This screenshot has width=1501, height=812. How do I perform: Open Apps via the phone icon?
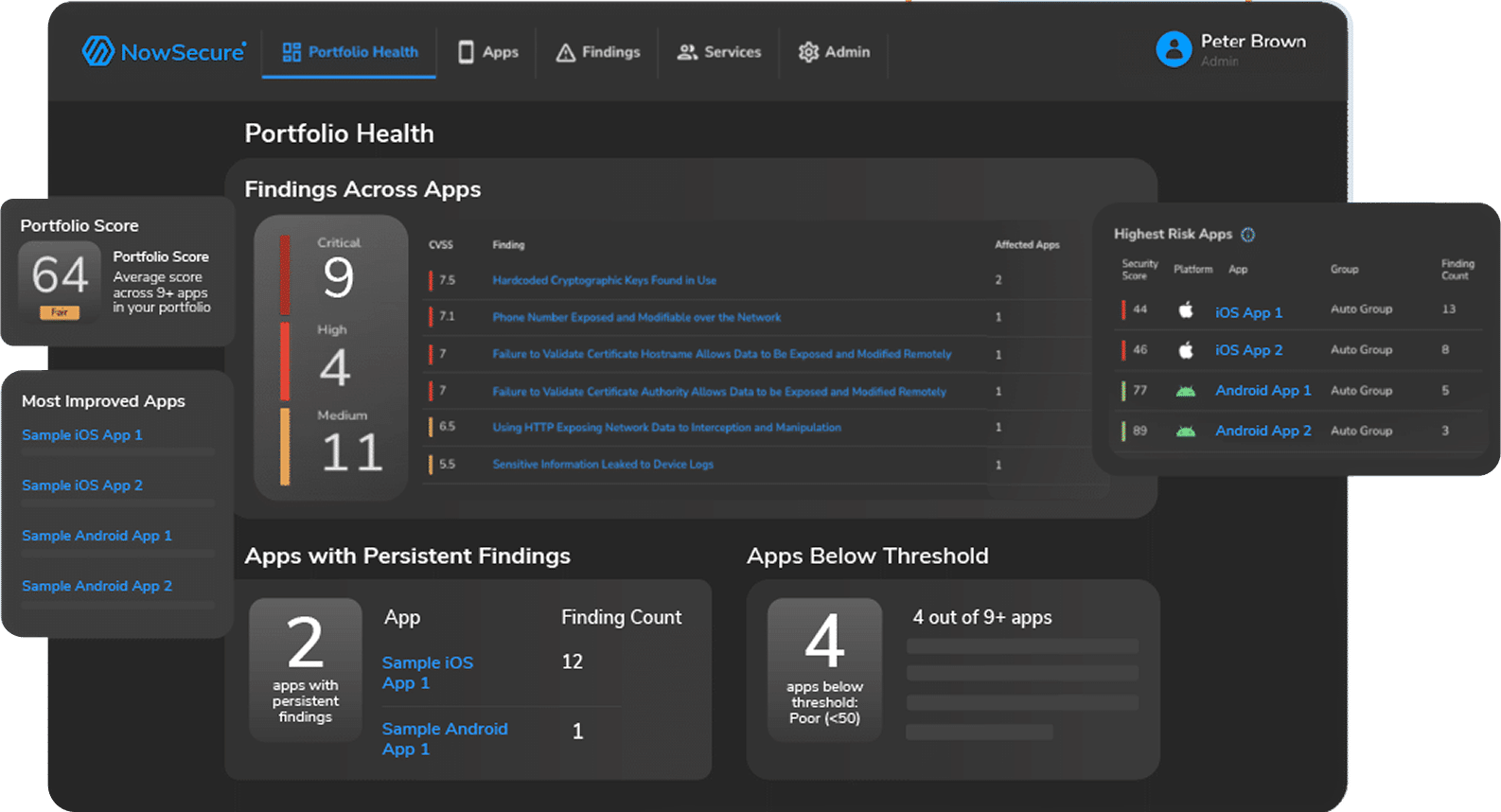coord(466,52)
